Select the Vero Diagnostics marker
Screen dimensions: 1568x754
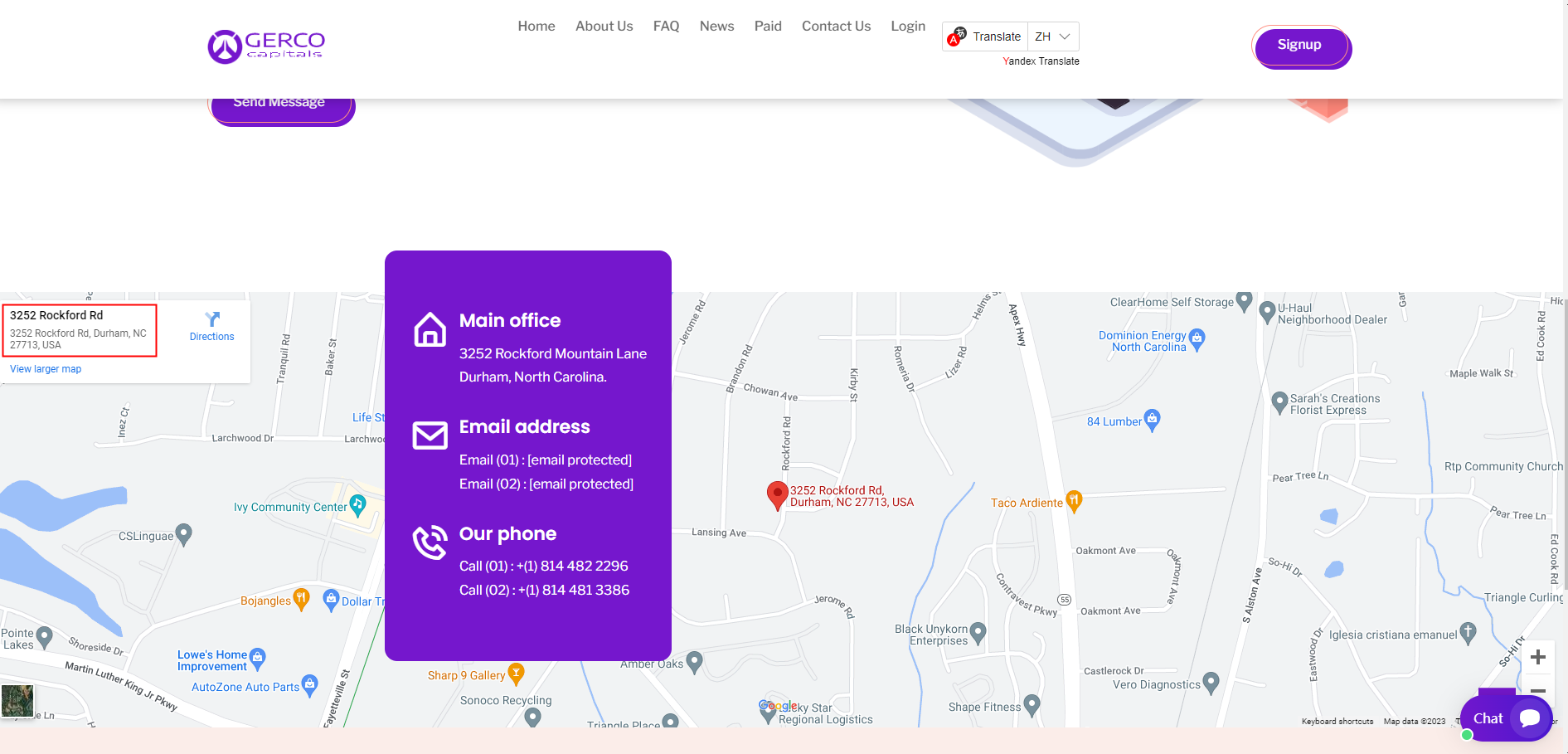point(1211,682)
